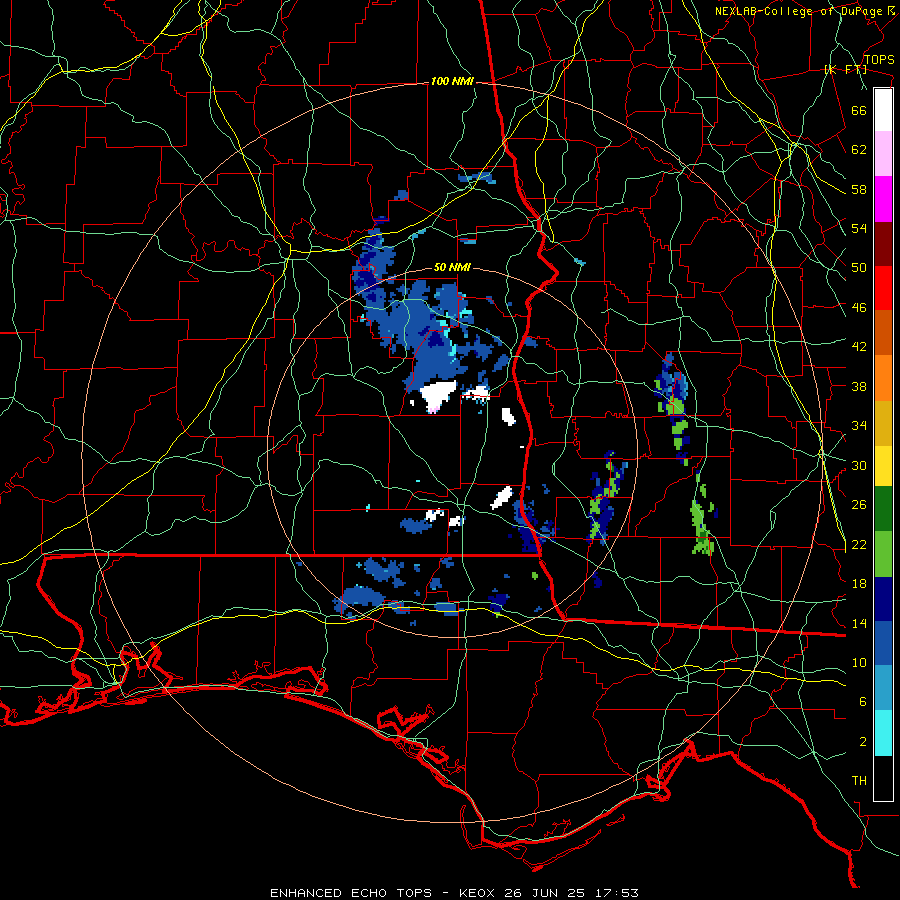Click the "22" legend value

pos(859,545)
